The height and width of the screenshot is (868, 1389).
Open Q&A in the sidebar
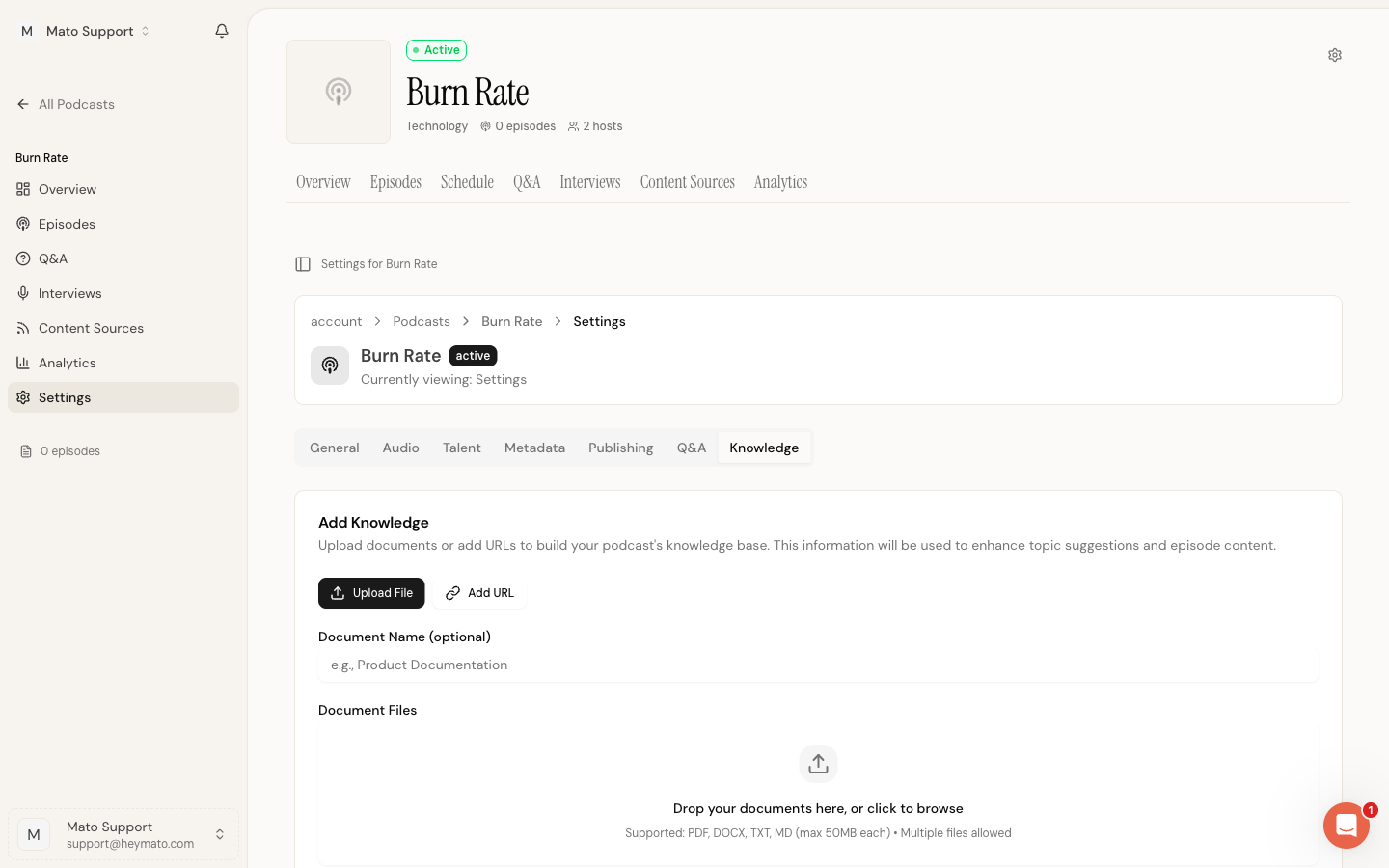123,258
